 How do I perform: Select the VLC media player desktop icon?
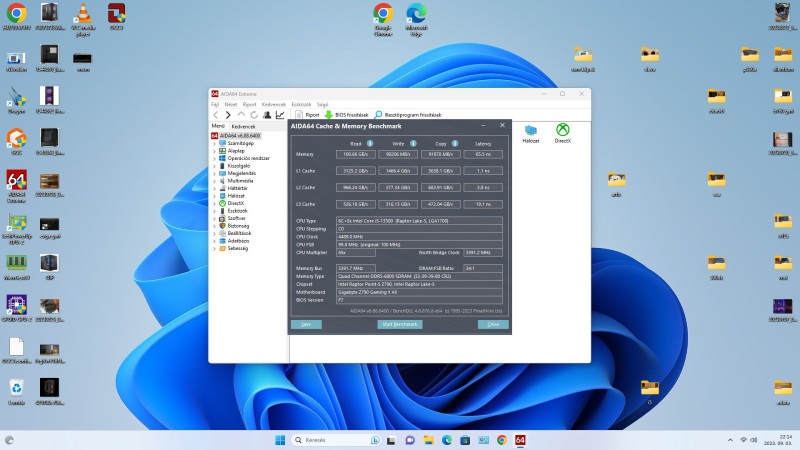coord(83,19)
